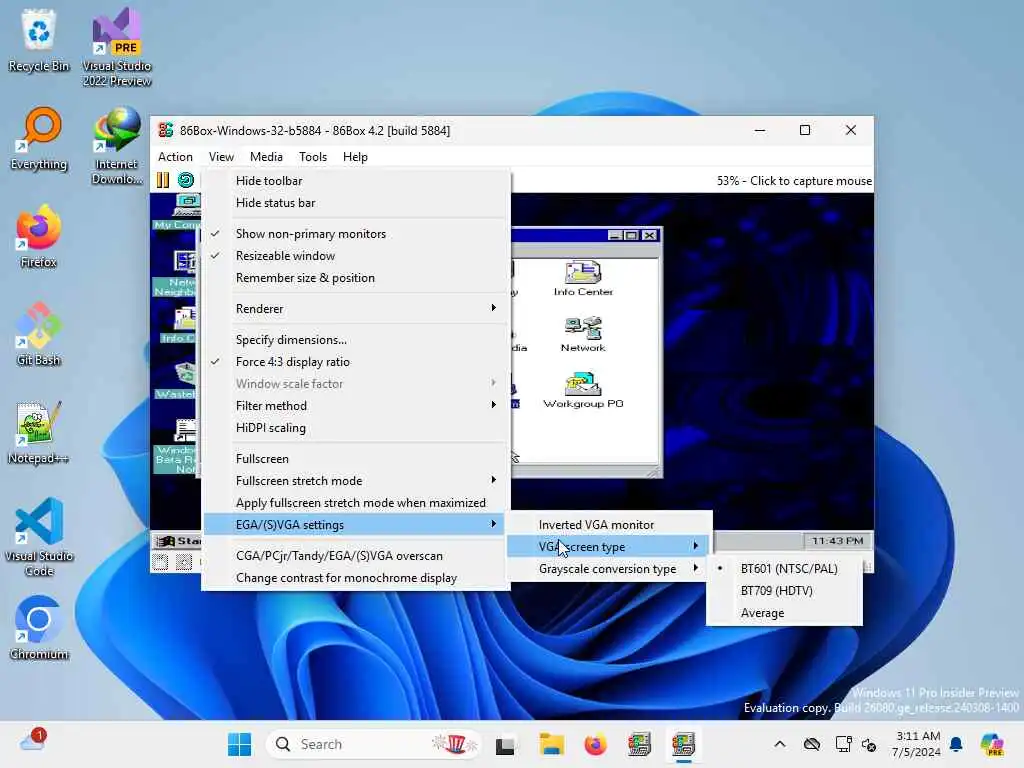Open the View menu
This screenshot has height=768, width=1024.
coord(221,157)
